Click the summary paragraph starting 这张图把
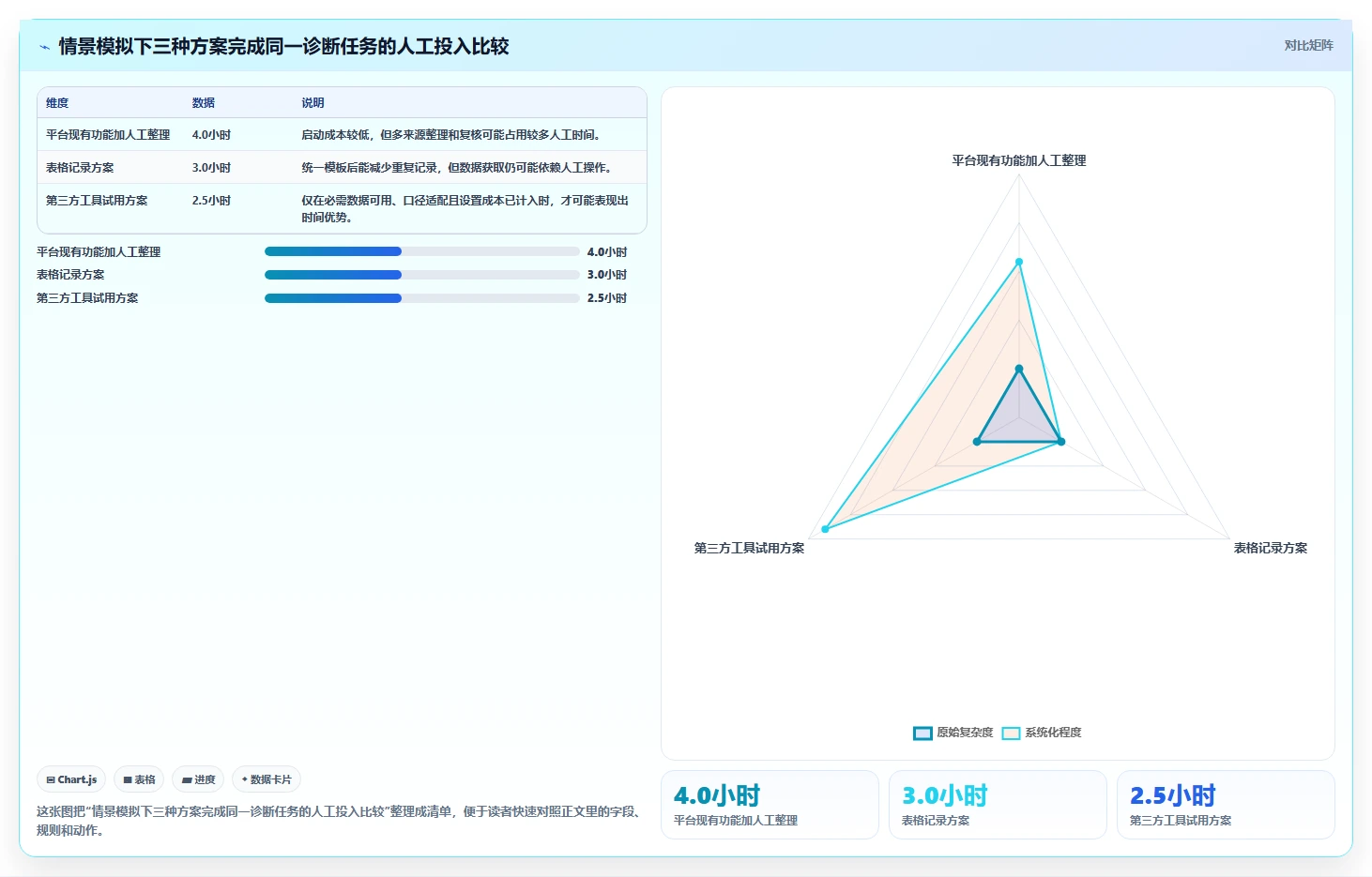 pyautogui.click(x=341, y=821)
